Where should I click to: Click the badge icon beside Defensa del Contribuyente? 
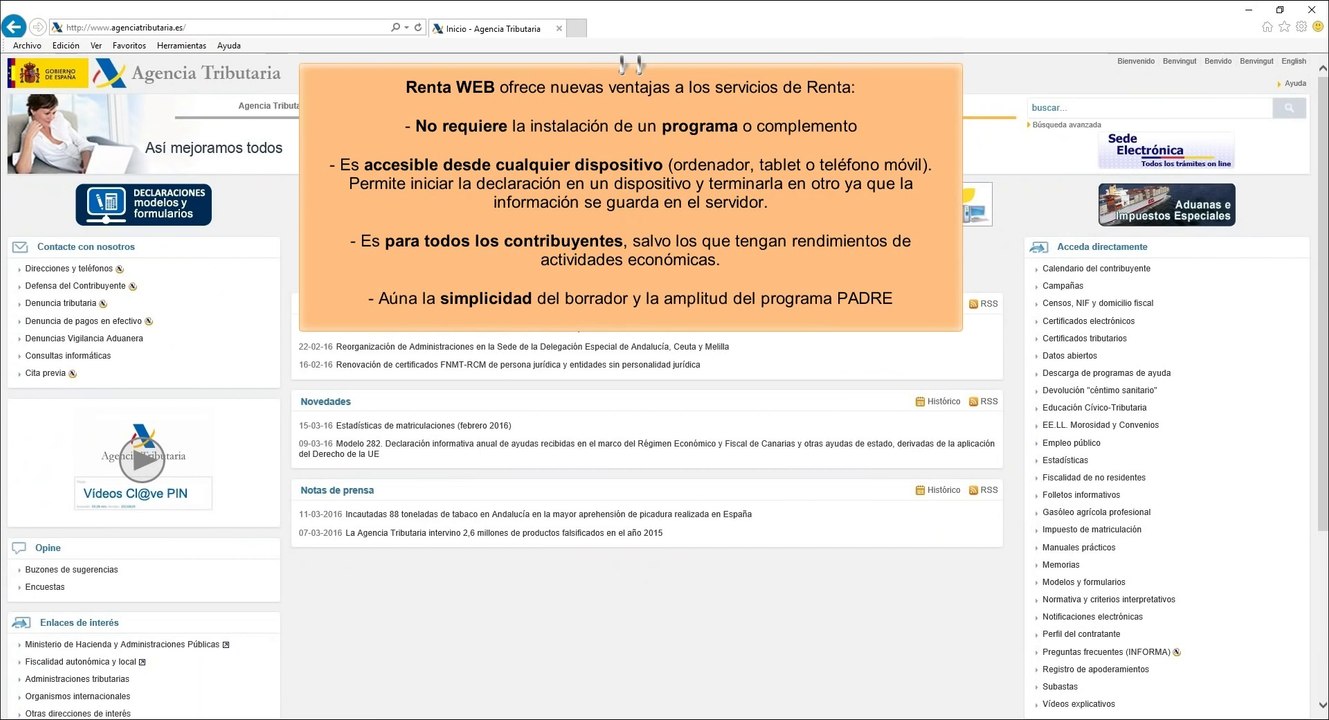[x=133, y=287]
